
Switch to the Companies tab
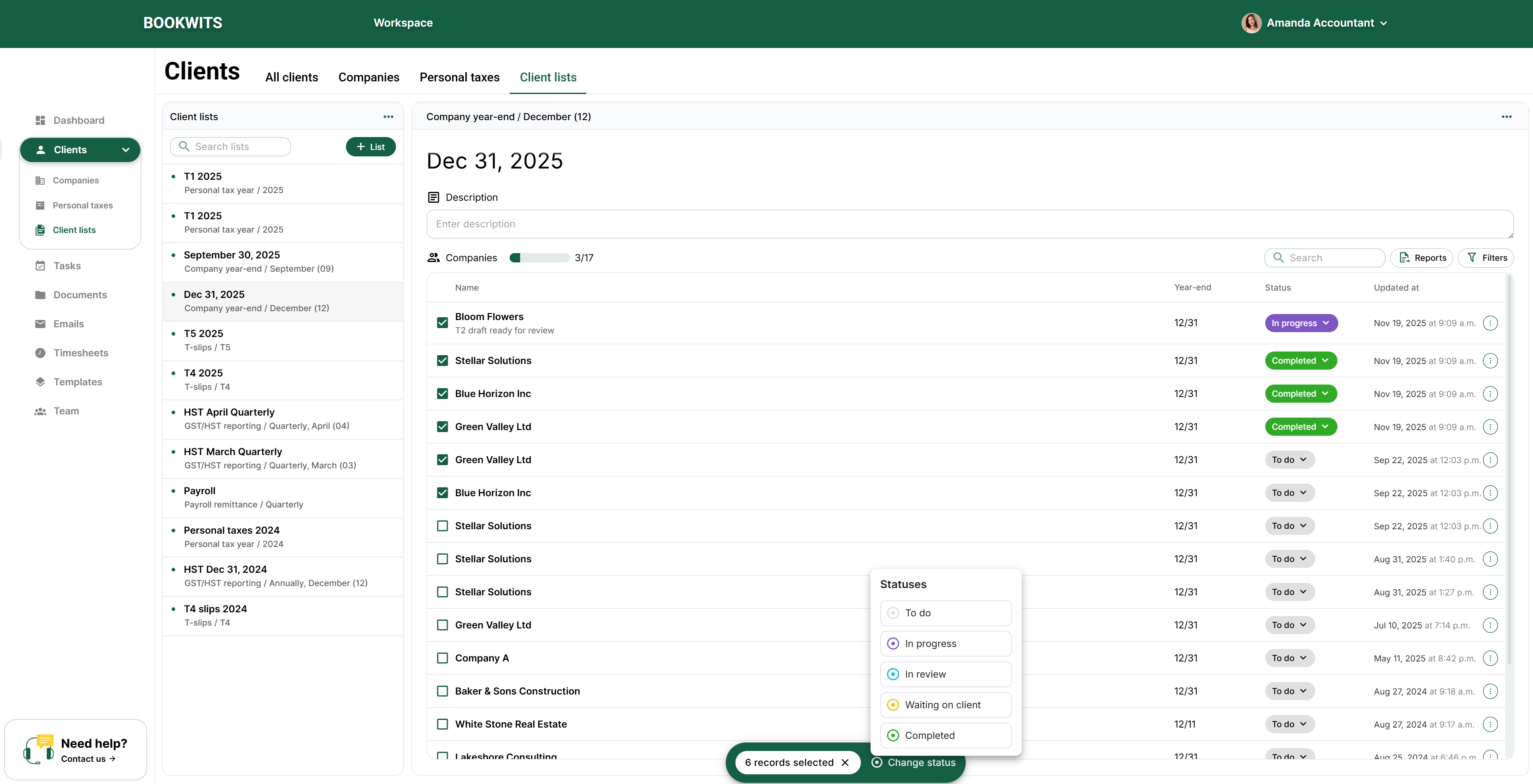tap(369, 77)
